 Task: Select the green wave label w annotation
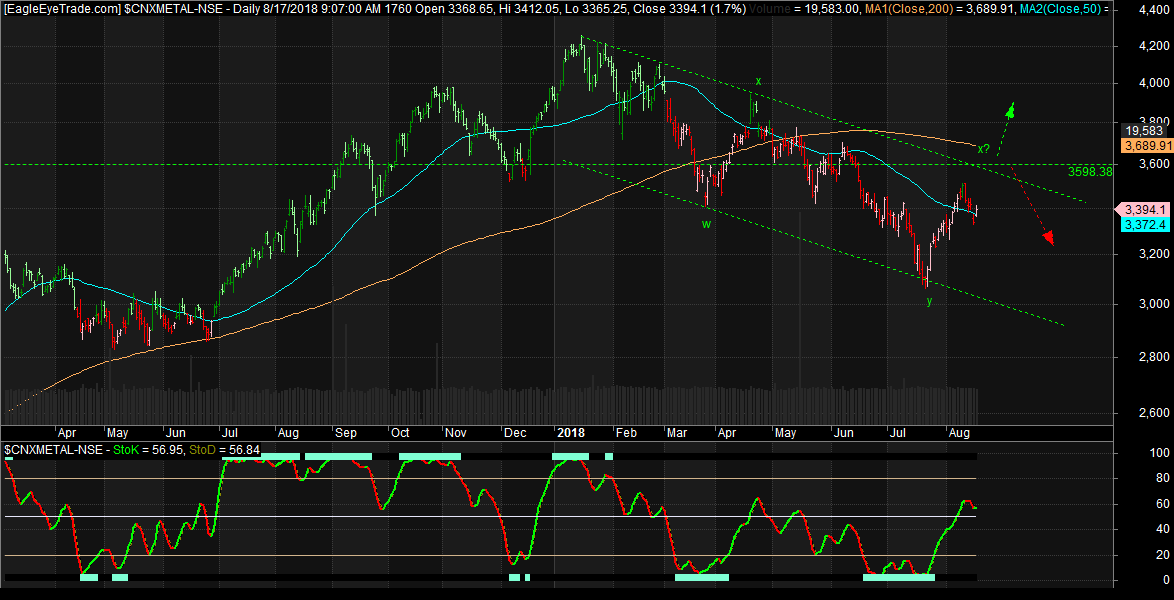click(706, 224)
